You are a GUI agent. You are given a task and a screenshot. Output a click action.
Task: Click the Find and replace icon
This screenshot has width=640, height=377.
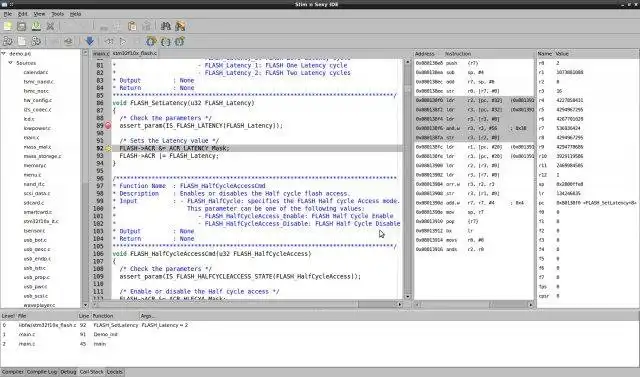[180, 27]
